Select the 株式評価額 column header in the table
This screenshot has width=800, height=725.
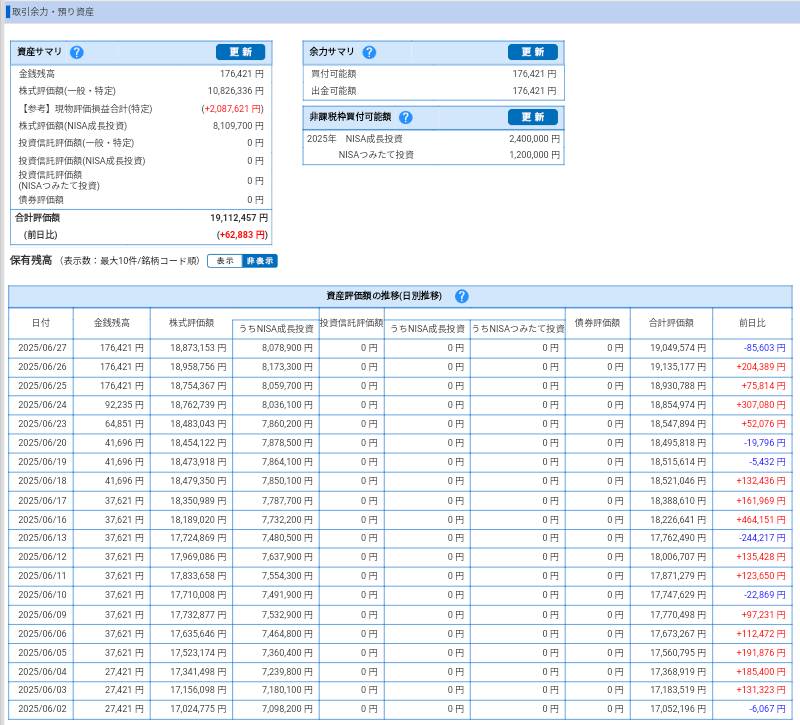coord(191,323)
